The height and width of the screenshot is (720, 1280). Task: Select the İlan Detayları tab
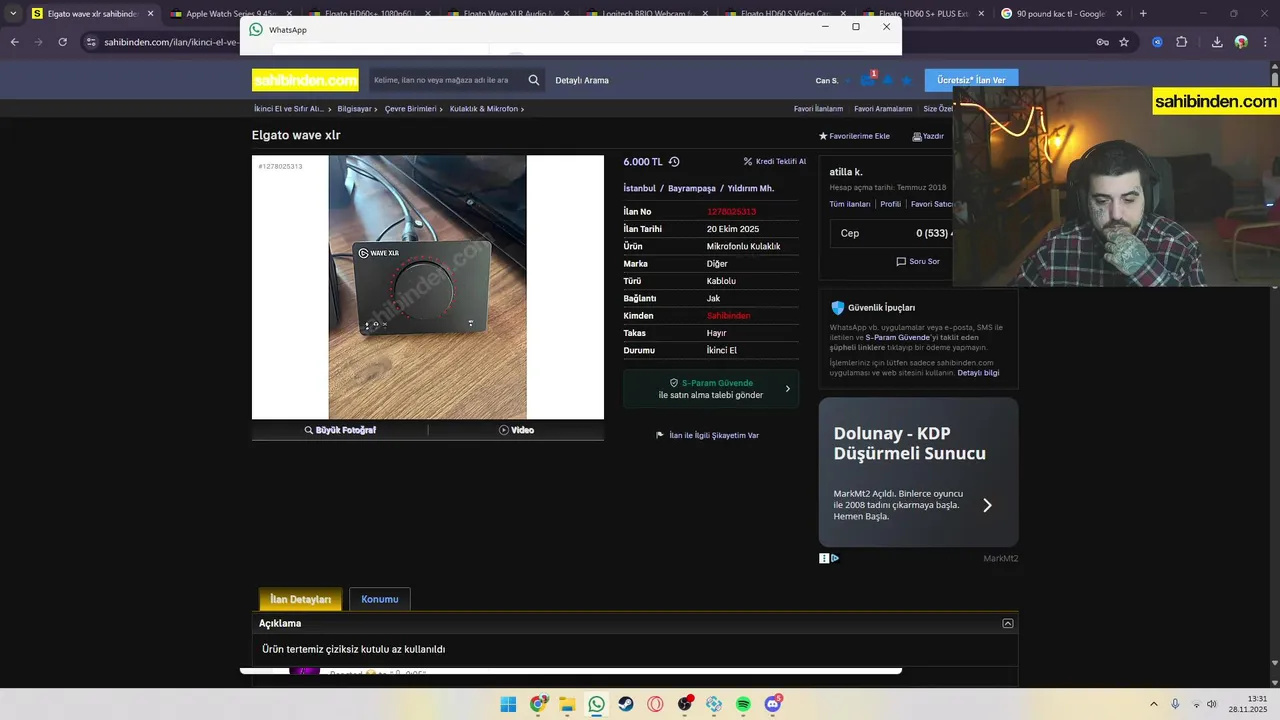(x=300, y=599)
